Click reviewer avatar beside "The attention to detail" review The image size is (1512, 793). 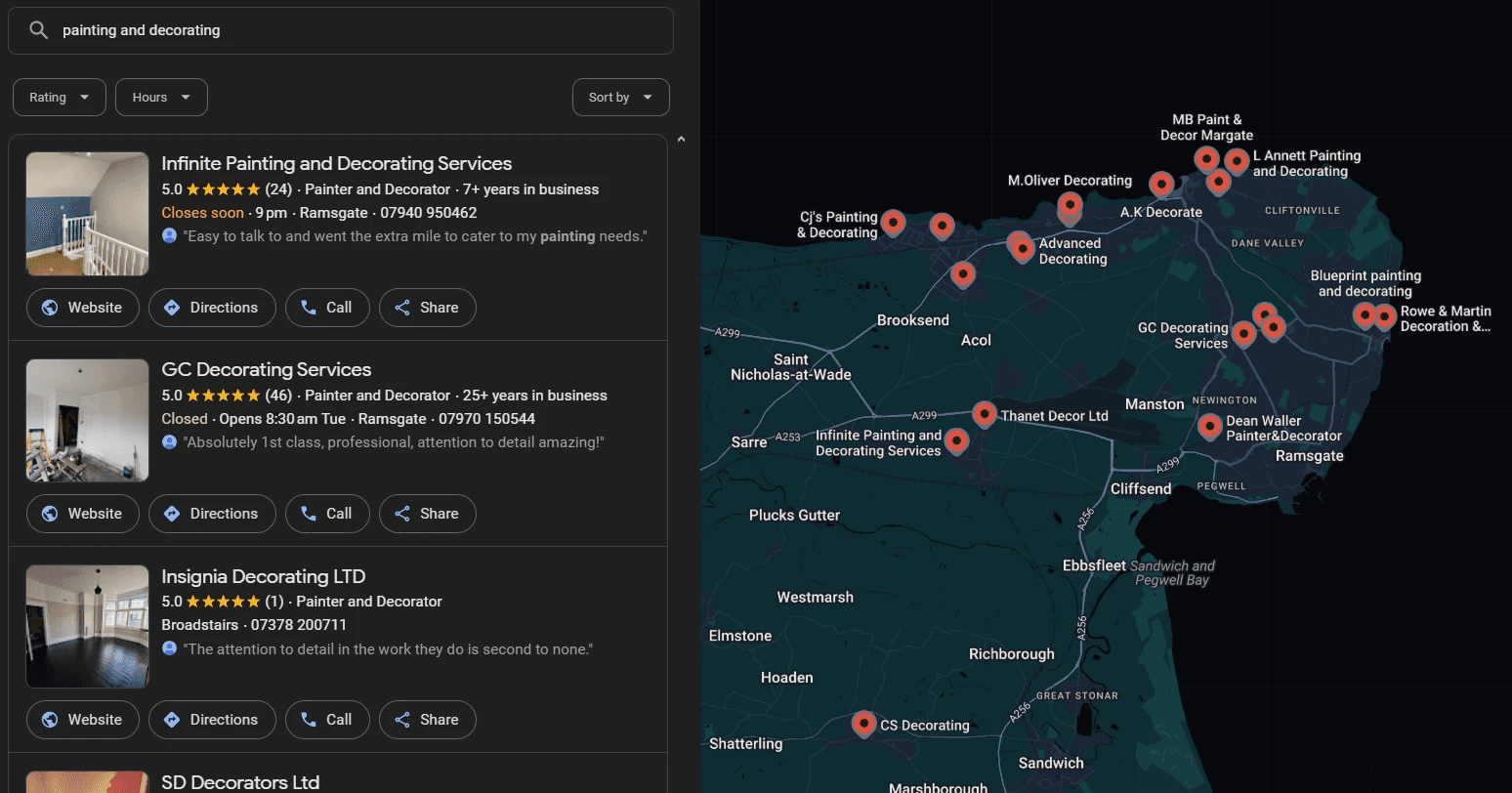[170, 648]
